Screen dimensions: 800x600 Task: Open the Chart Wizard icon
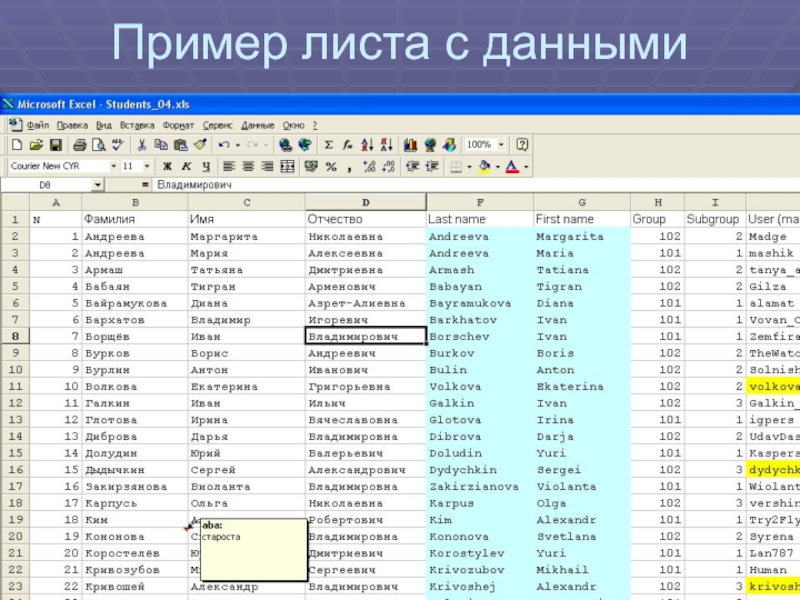pos(410,145)
